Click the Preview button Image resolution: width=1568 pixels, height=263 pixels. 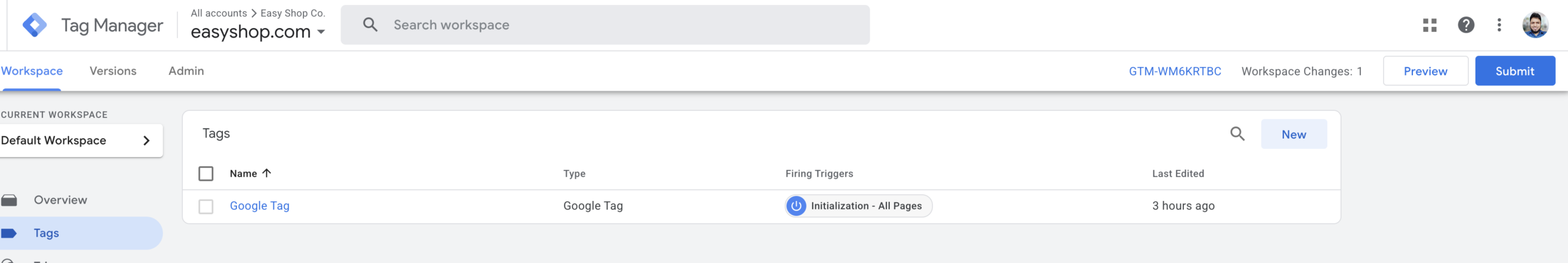(x=1425, y=71)
